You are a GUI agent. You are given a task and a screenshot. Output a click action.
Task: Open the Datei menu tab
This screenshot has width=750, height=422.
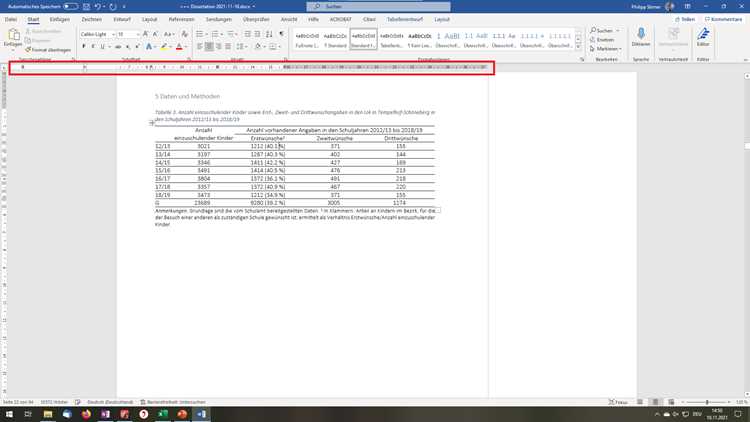11,20
